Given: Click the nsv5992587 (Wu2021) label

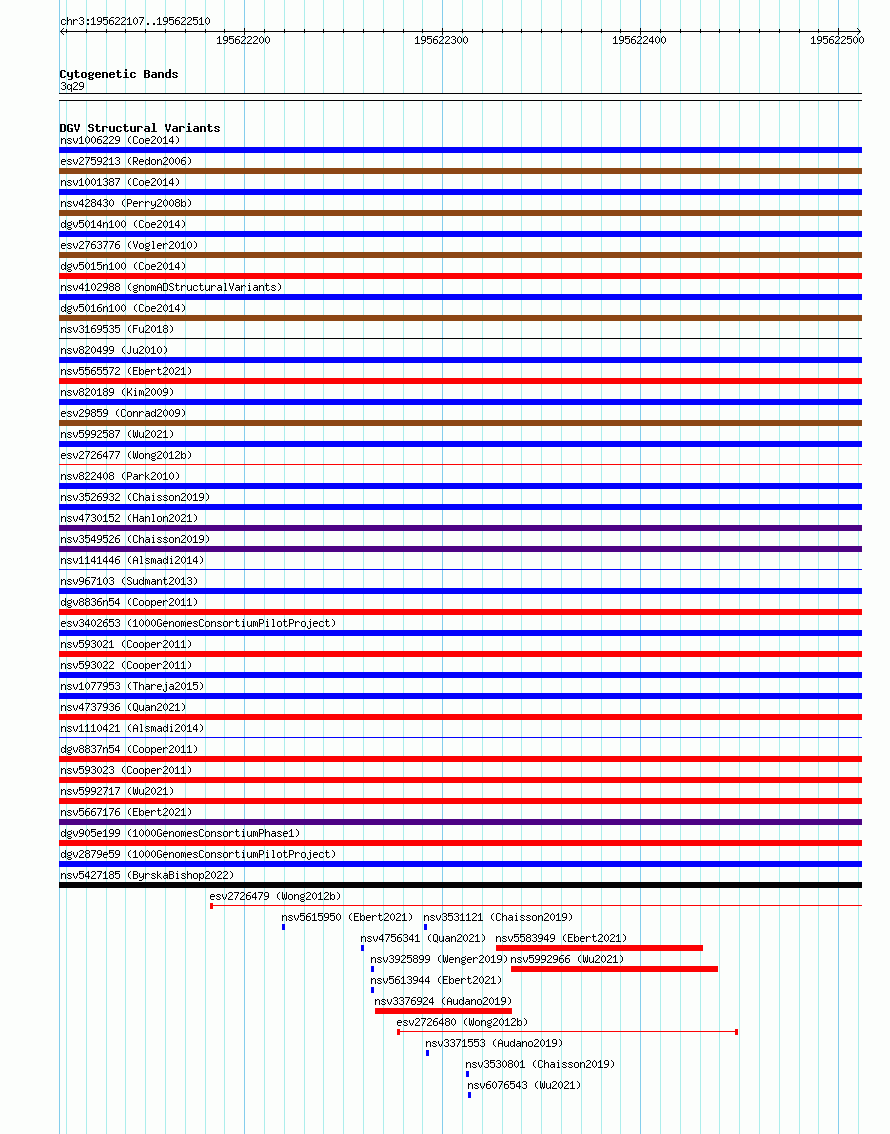Looking at the screenshot, I should (x=117, y=434).
